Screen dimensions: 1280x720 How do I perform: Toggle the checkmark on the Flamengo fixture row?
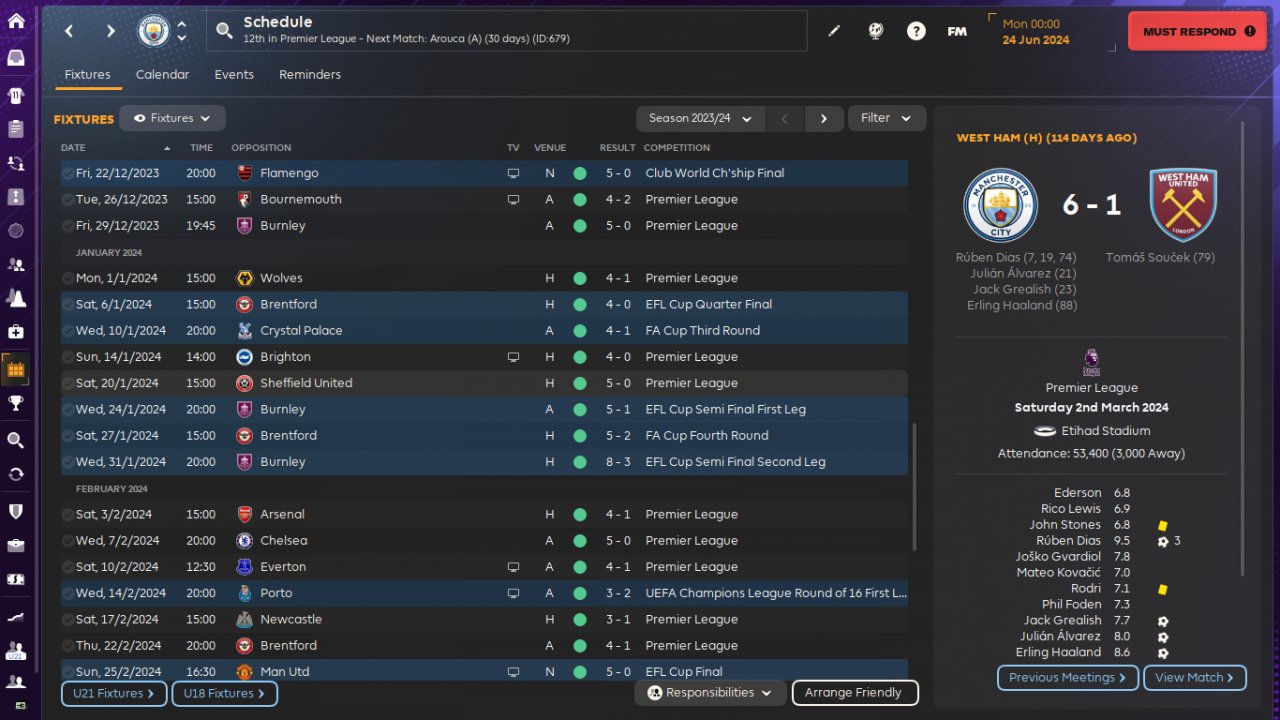click(x=67, y=173)
